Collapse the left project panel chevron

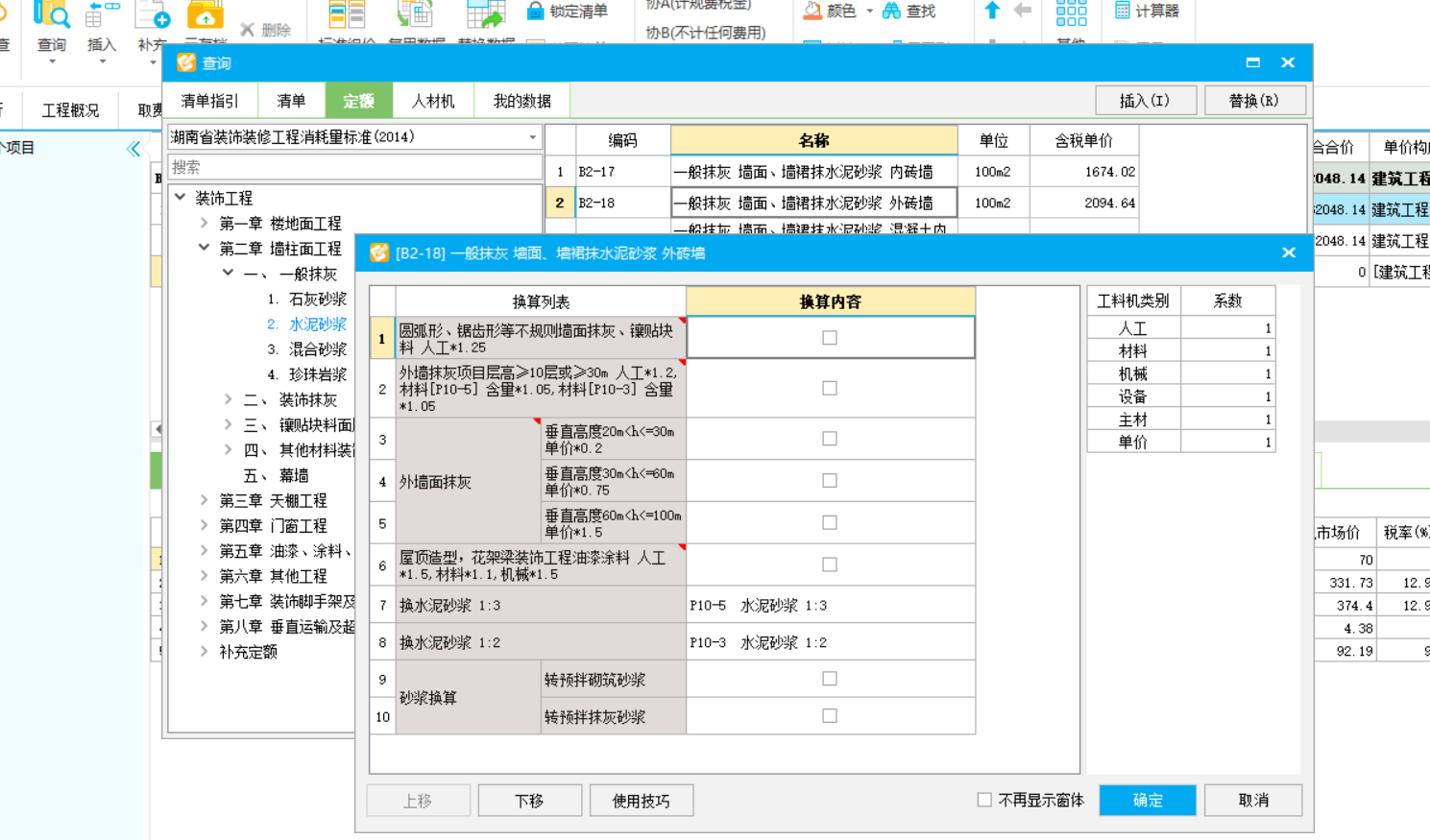coord(133,149)
